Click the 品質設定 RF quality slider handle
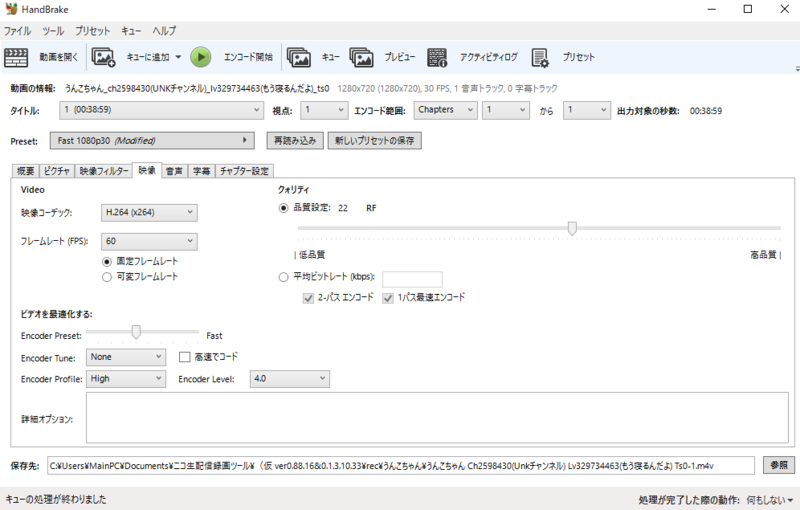This screenshot has height=510, width=800. [x=572, y=228]
